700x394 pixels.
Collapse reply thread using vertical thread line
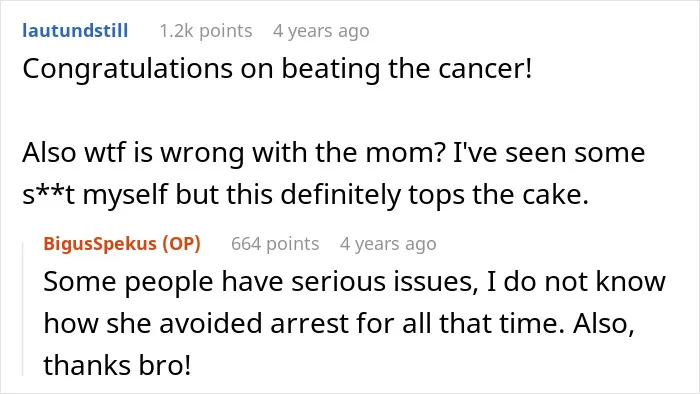pos(23,309)
